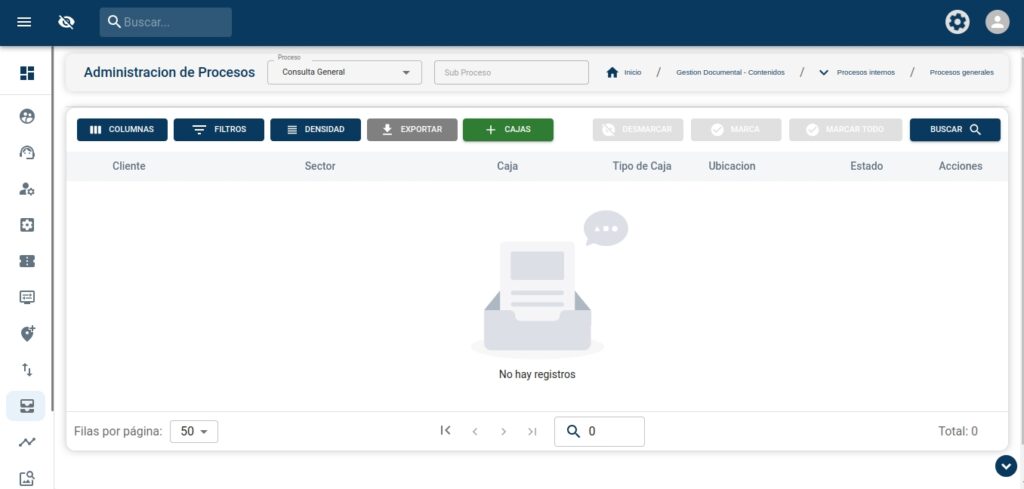Open the highlighted inbox tray sidebar icon
This screenshot has width=1024, height=489.
pos(27,405)
